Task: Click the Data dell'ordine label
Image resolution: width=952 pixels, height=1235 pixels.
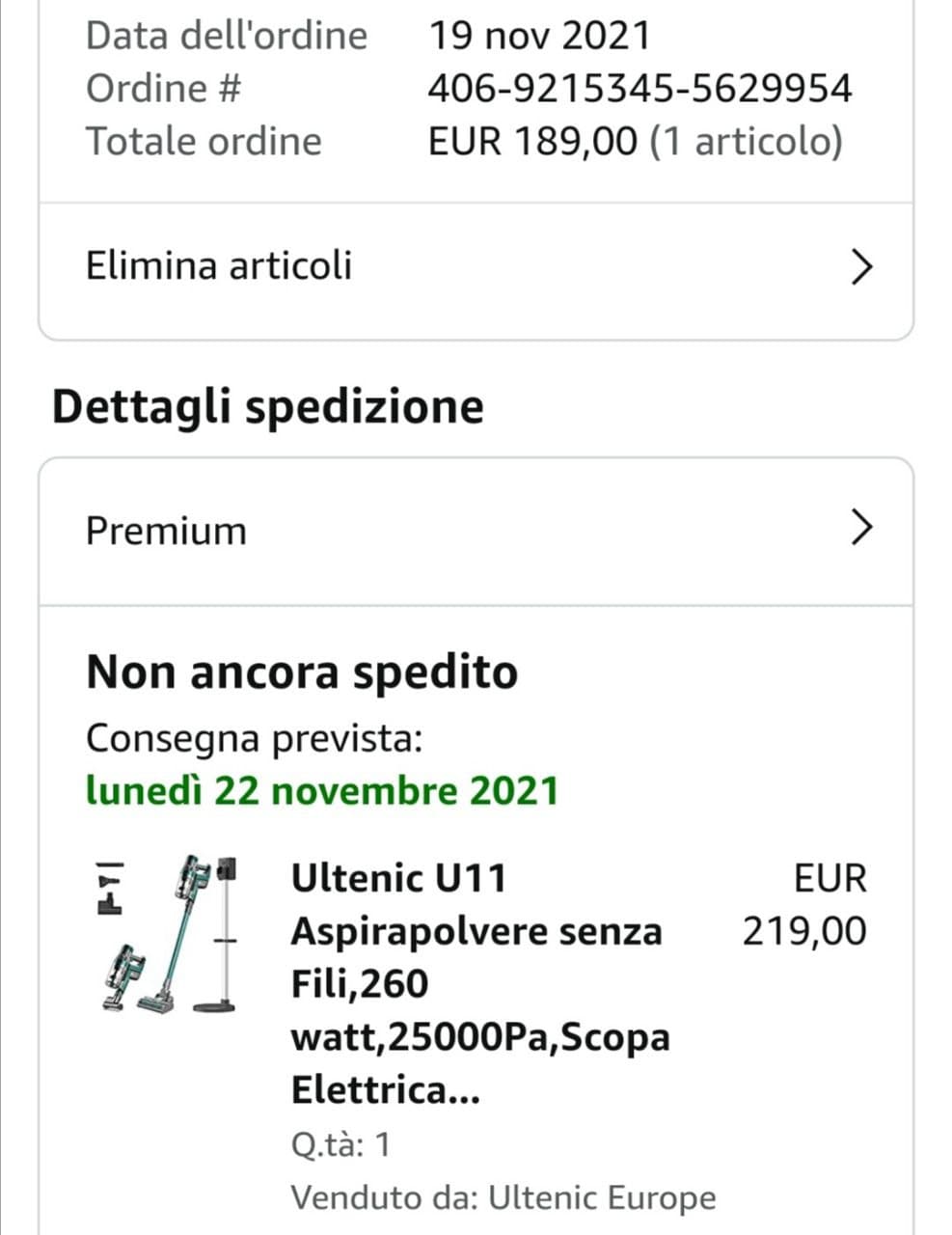Action: click(227, 36)
